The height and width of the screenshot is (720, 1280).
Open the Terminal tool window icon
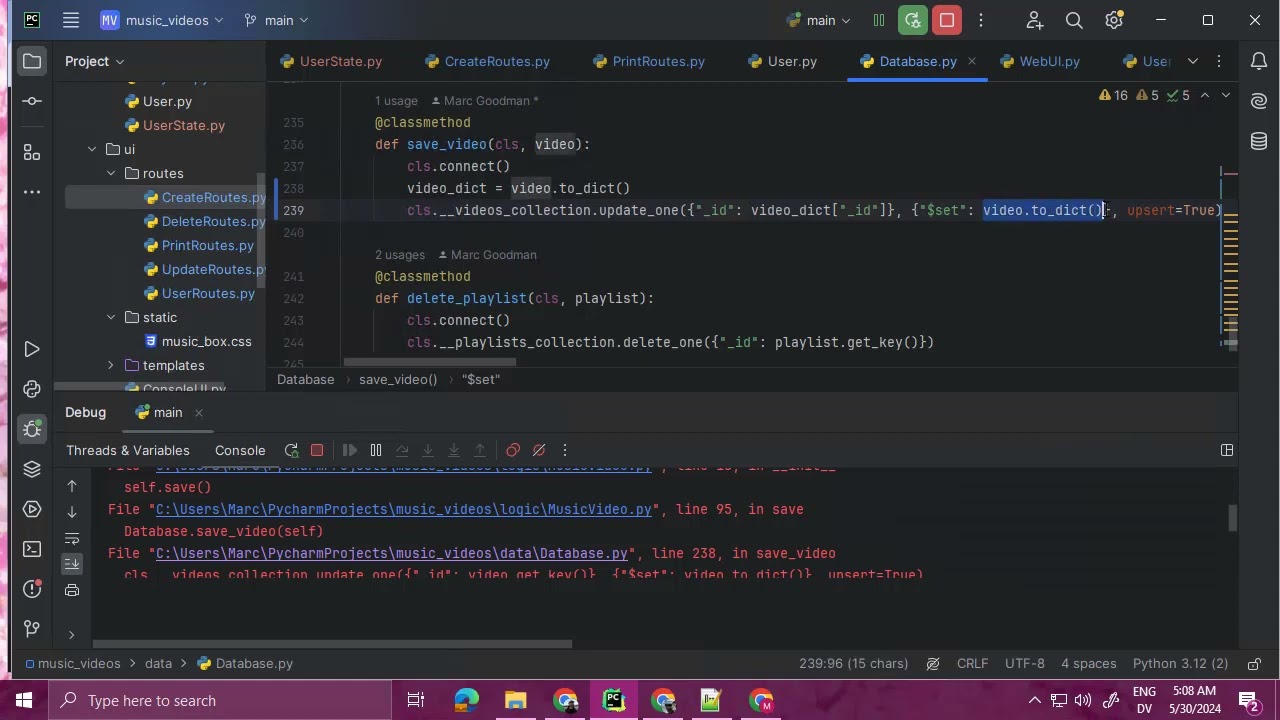coord(32,549)
